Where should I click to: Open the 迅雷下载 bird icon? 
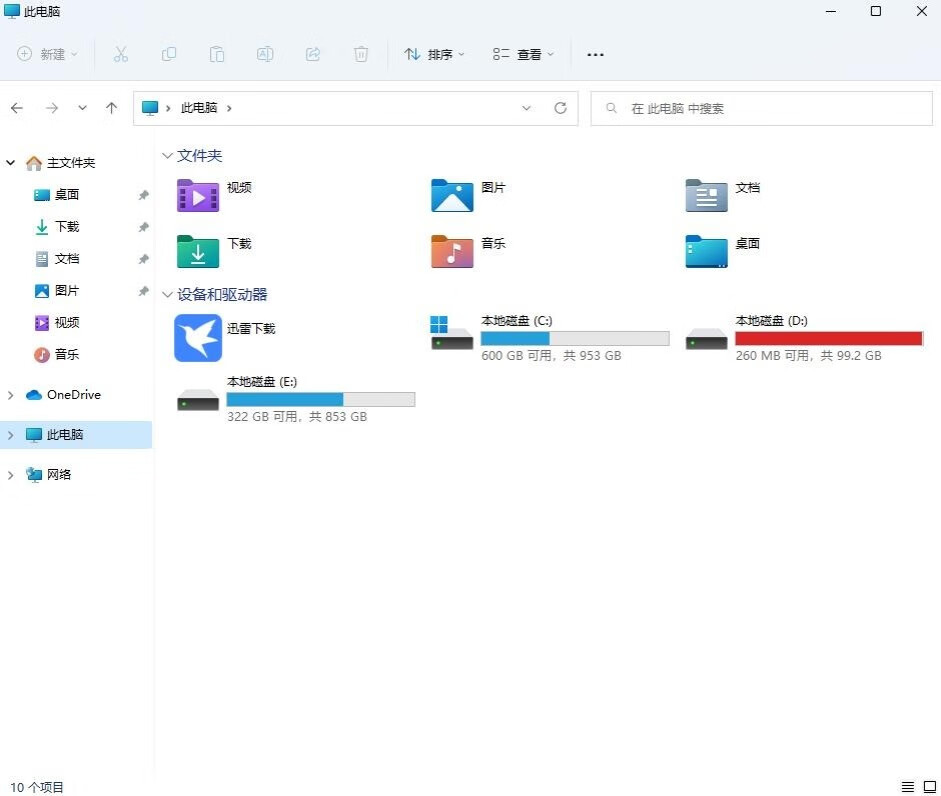point(198,338)
